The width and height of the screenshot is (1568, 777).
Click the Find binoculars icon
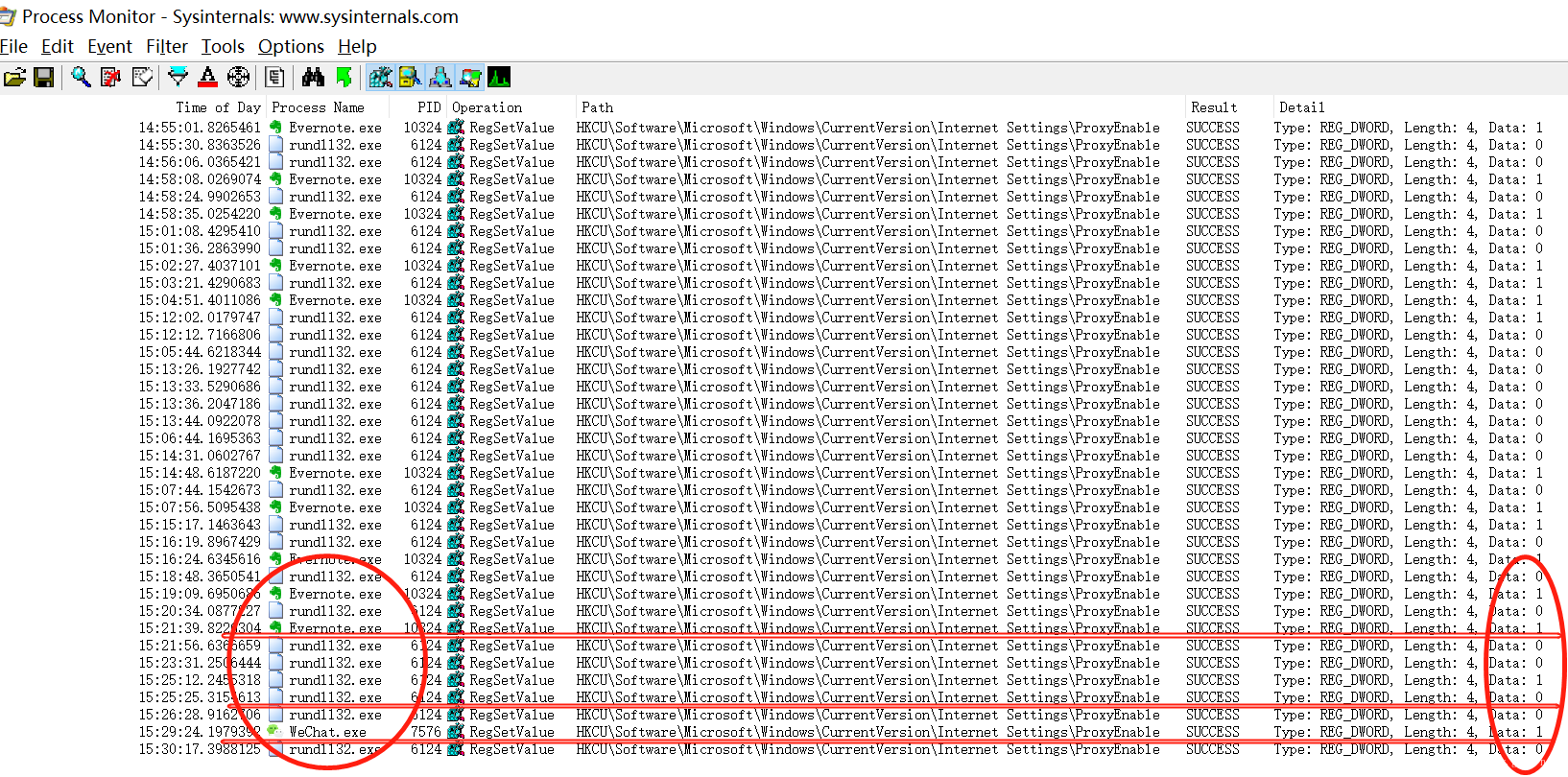point(313,78)
